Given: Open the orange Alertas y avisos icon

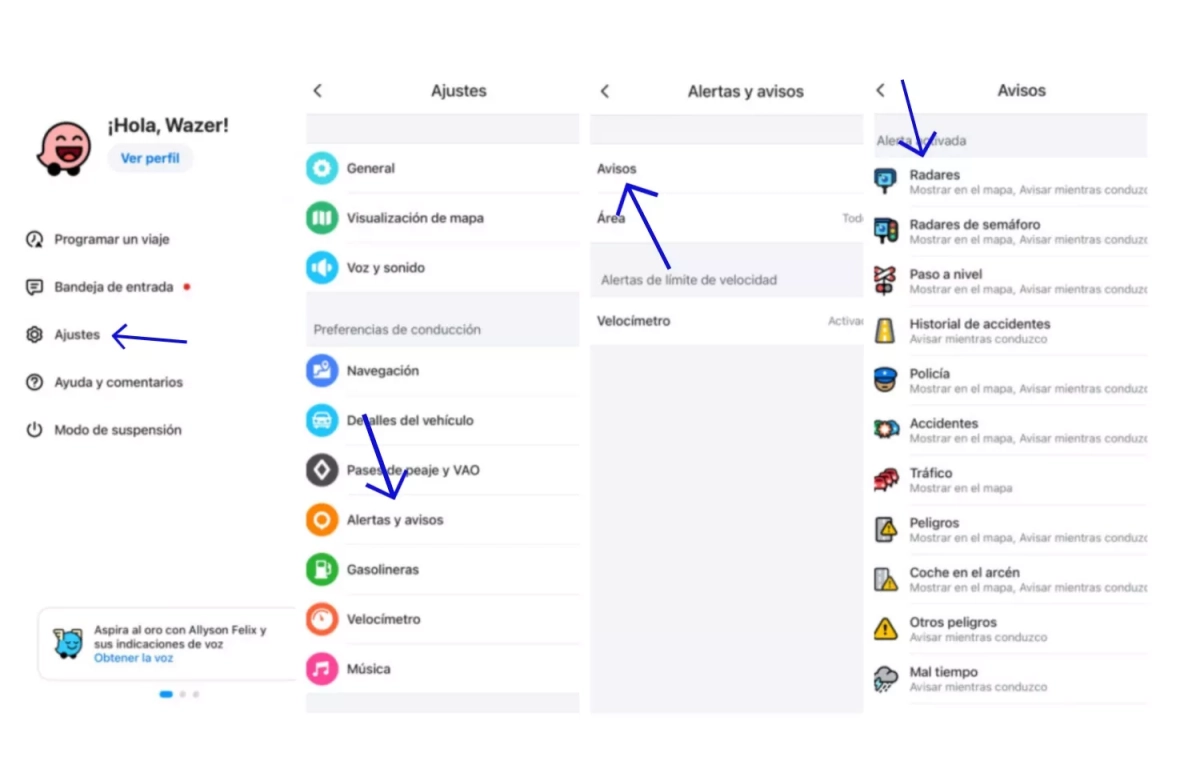Looking at the screenshot, I should click(x=322, y=520).
